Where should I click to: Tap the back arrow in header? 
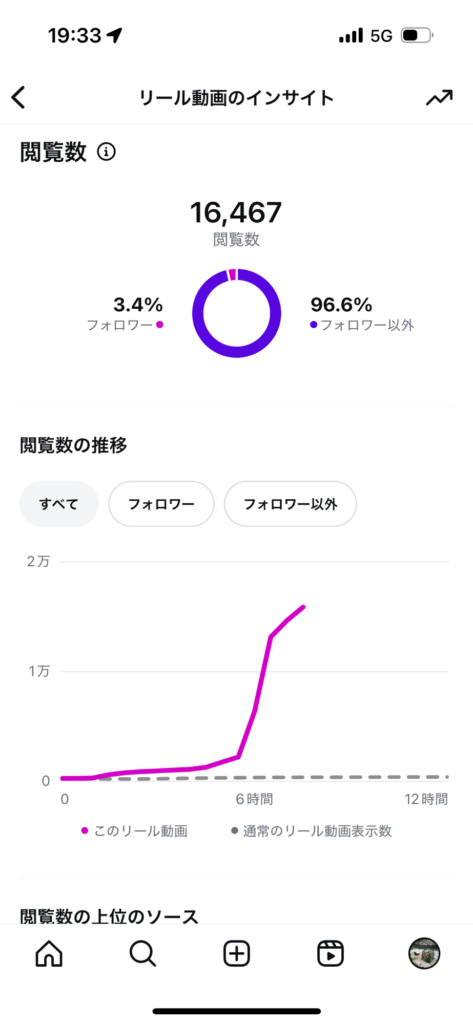(18, 98)
